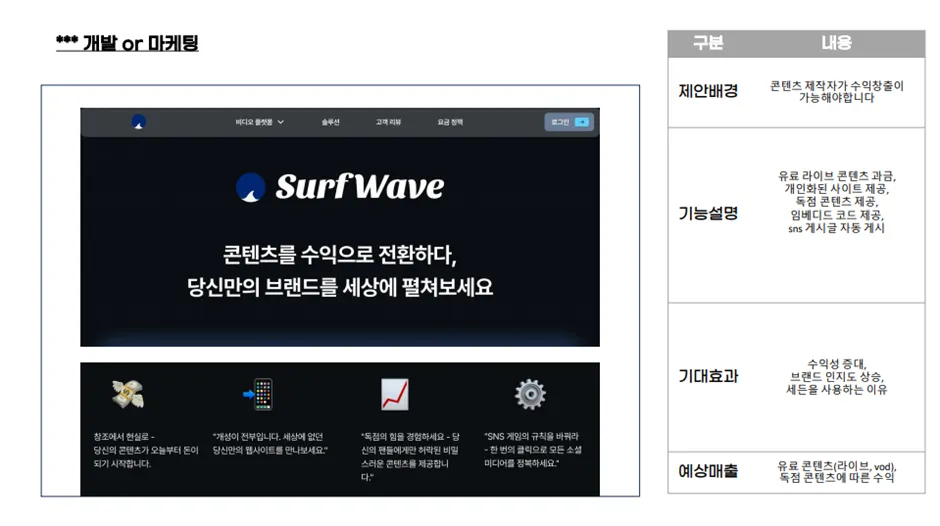Click the line 당신만의 브랜드를 세상에 펼쳐보세요
The height and width of the screenshot is (526, 940).
(x=340, y=287)
